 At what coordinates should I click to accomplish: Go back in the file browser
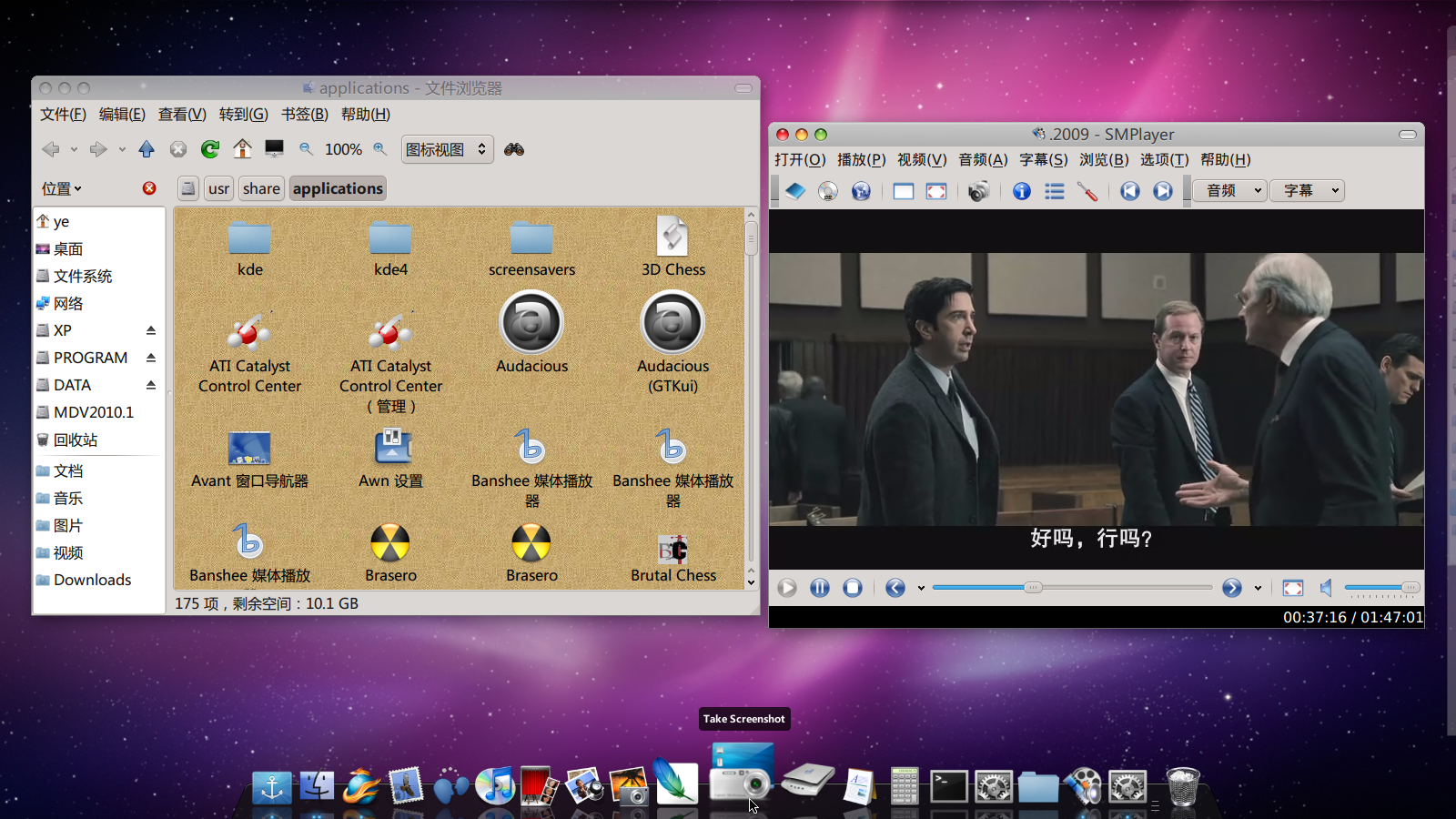pyautogui.click(x=51, y=149)
